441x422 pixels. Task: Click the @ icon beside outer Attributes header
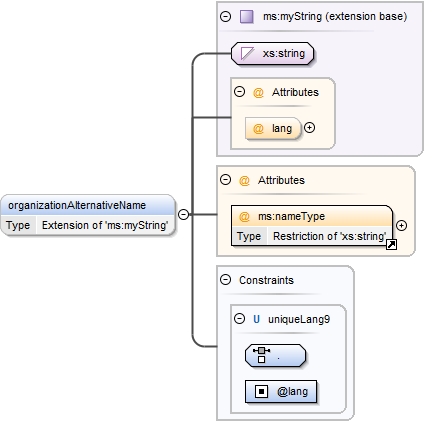pyautogui.click(x=244, y=181)
